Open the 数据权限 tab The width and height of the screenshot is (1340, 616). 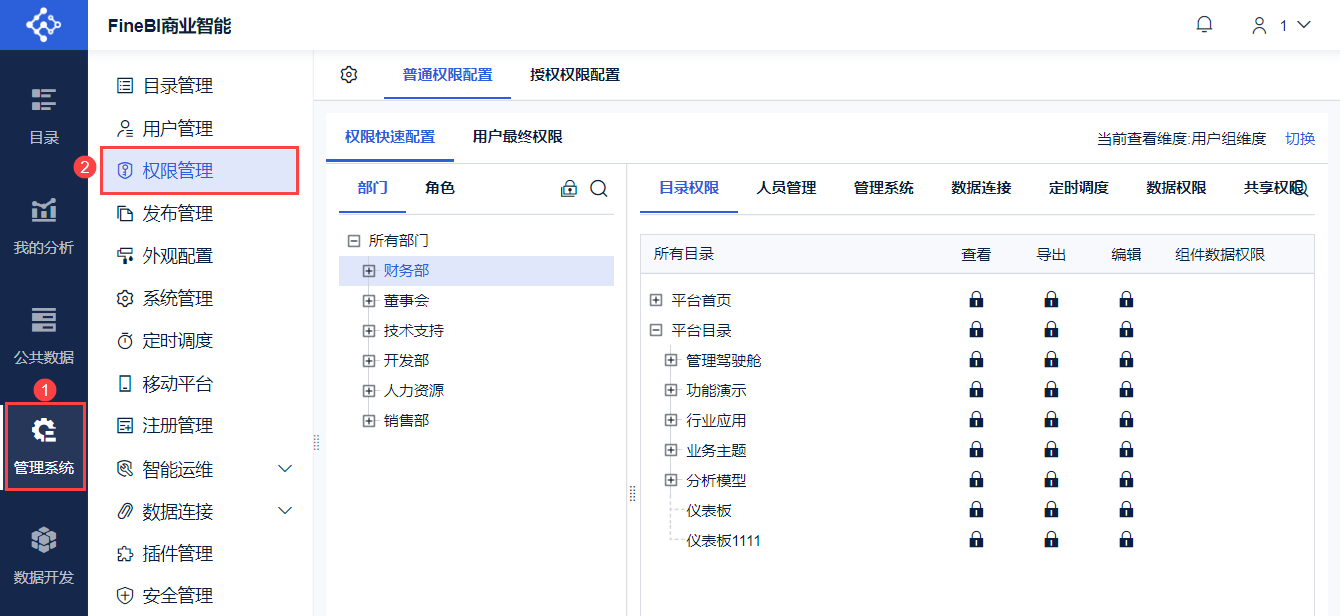(x=1176, y=188)
